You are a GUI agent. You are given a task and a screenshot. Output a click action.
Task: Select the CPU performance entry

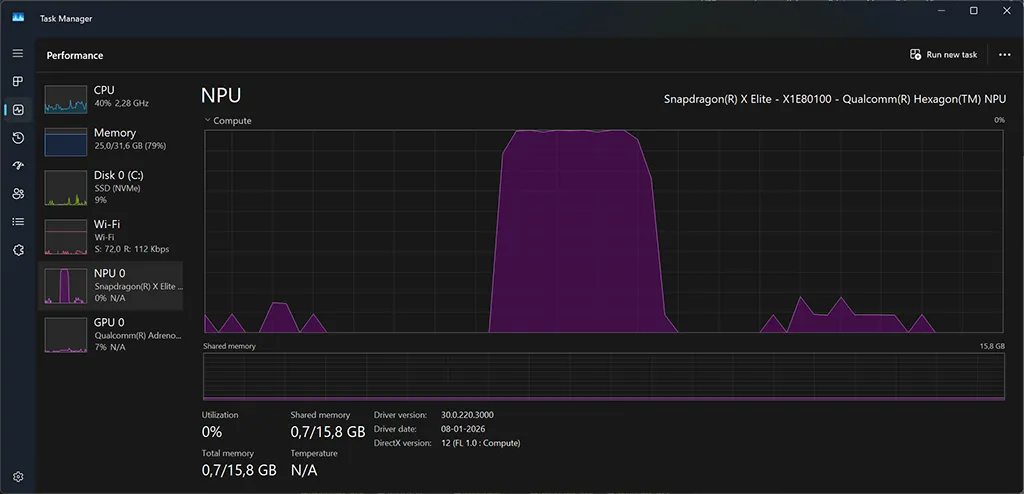(x=110, y=97)
